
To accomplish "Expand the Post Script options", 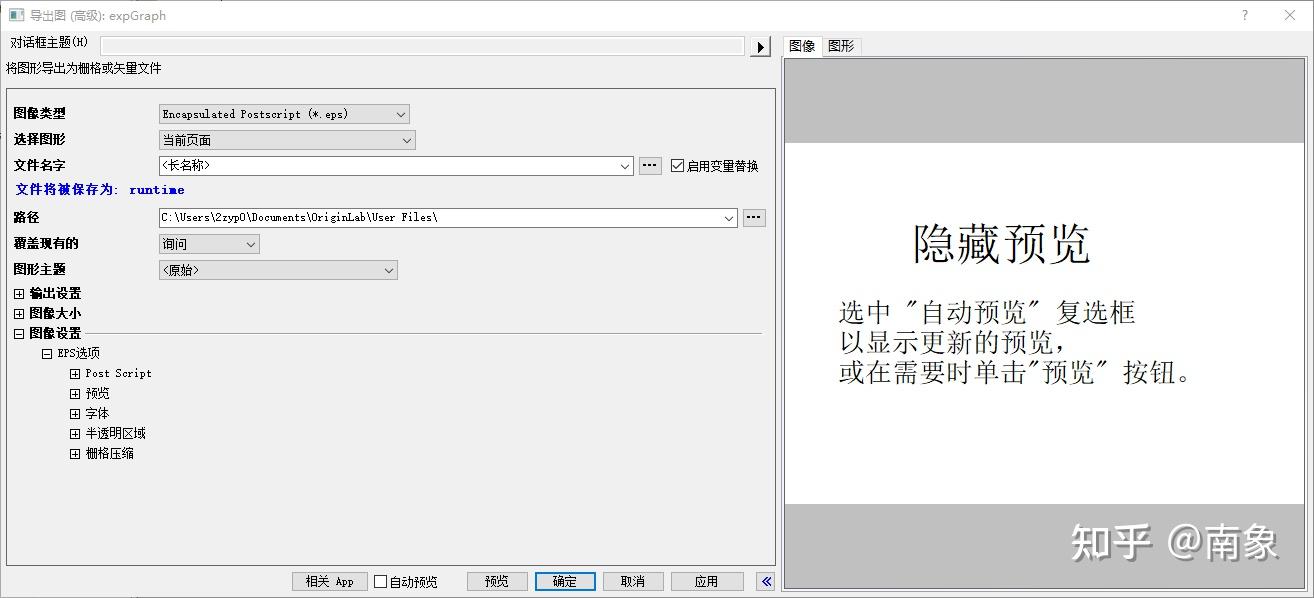I will click(75, 373).
